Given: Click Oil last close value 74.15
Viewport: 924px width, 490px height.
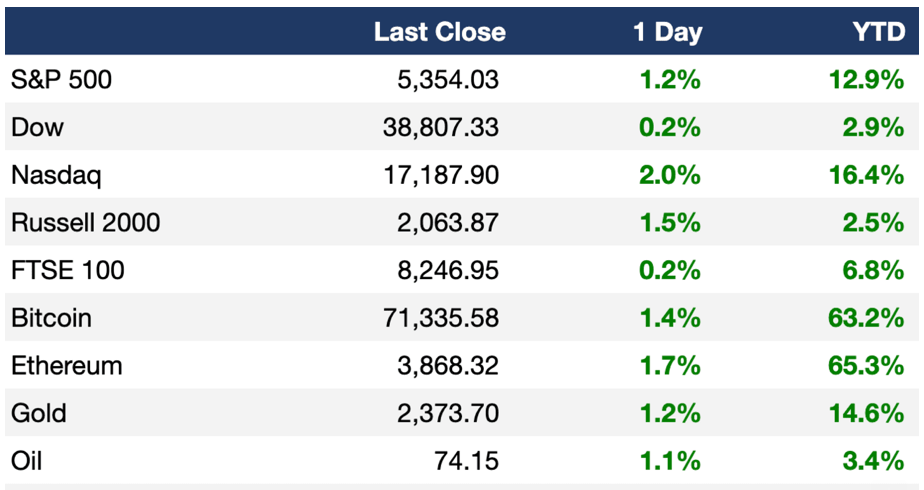Looking at the screenshot, I should (x=467, y=461).
